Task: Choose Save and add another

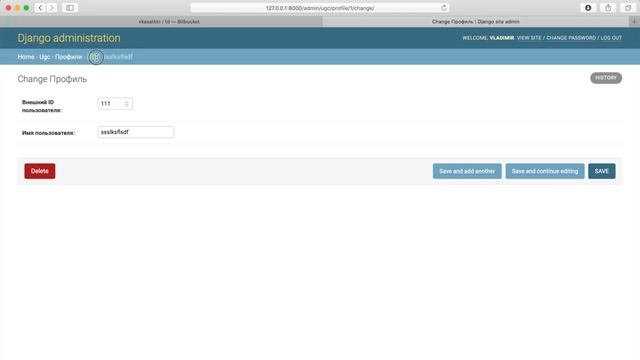Action: click(x=467, y=171)
